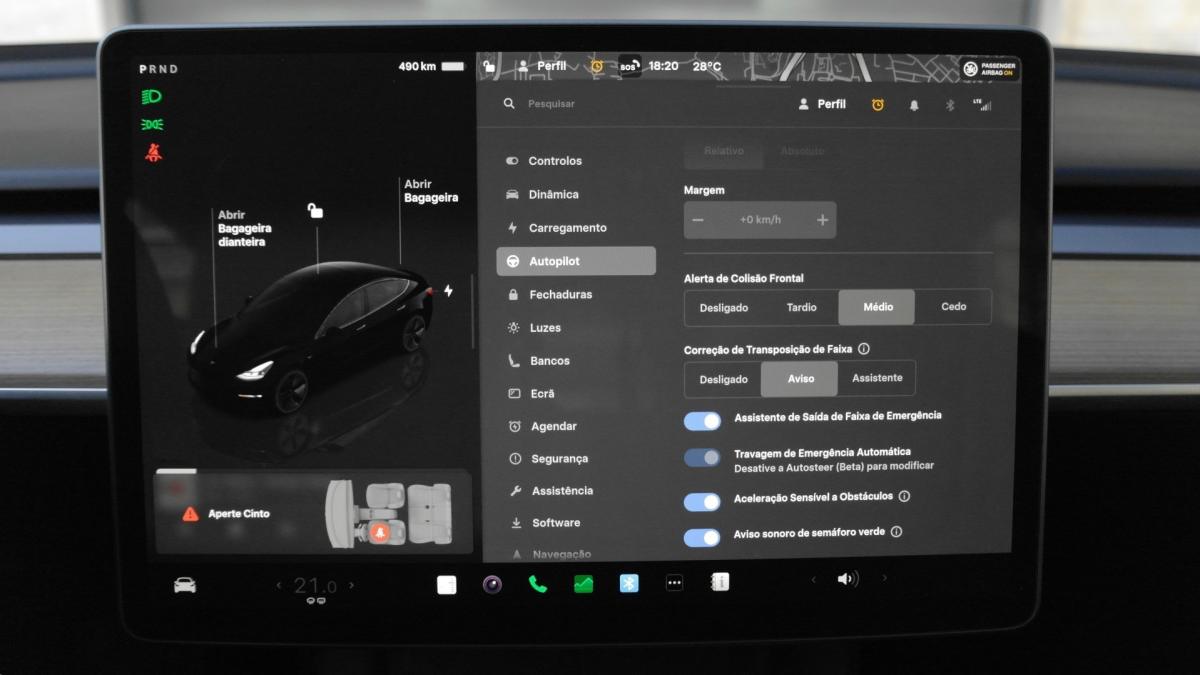
Task: Tap the orange alarm clock in settings header
Action: point(878,105)
